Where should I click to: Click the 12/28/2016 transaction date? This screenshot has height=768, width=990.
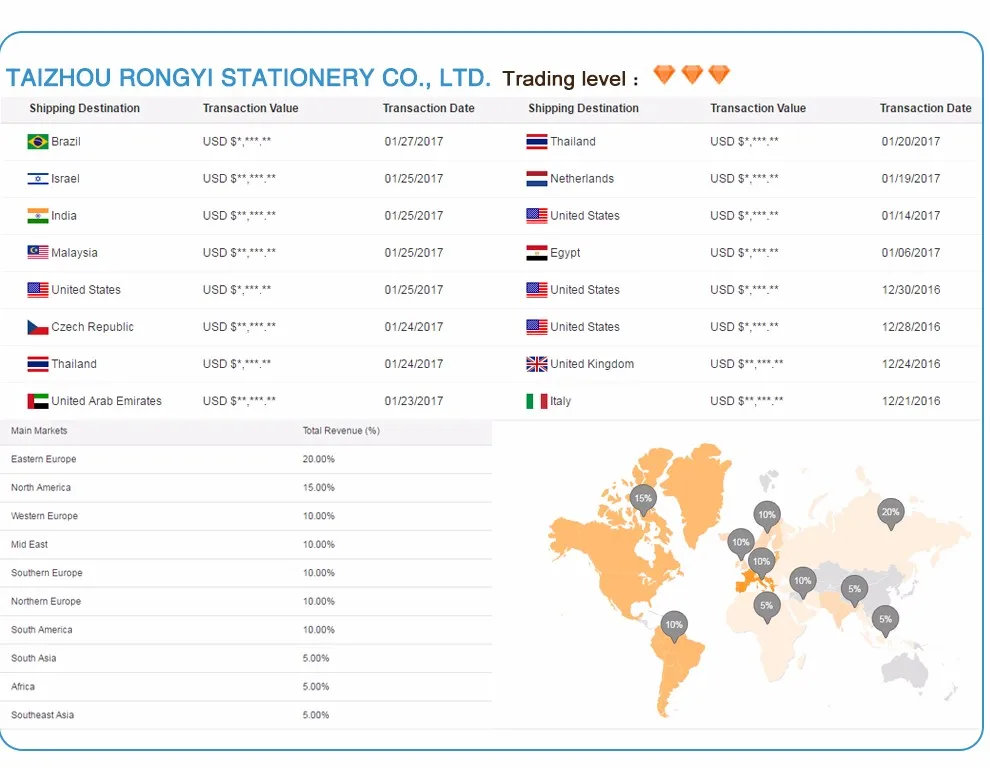pyautogui.click(x=910, y=327)
